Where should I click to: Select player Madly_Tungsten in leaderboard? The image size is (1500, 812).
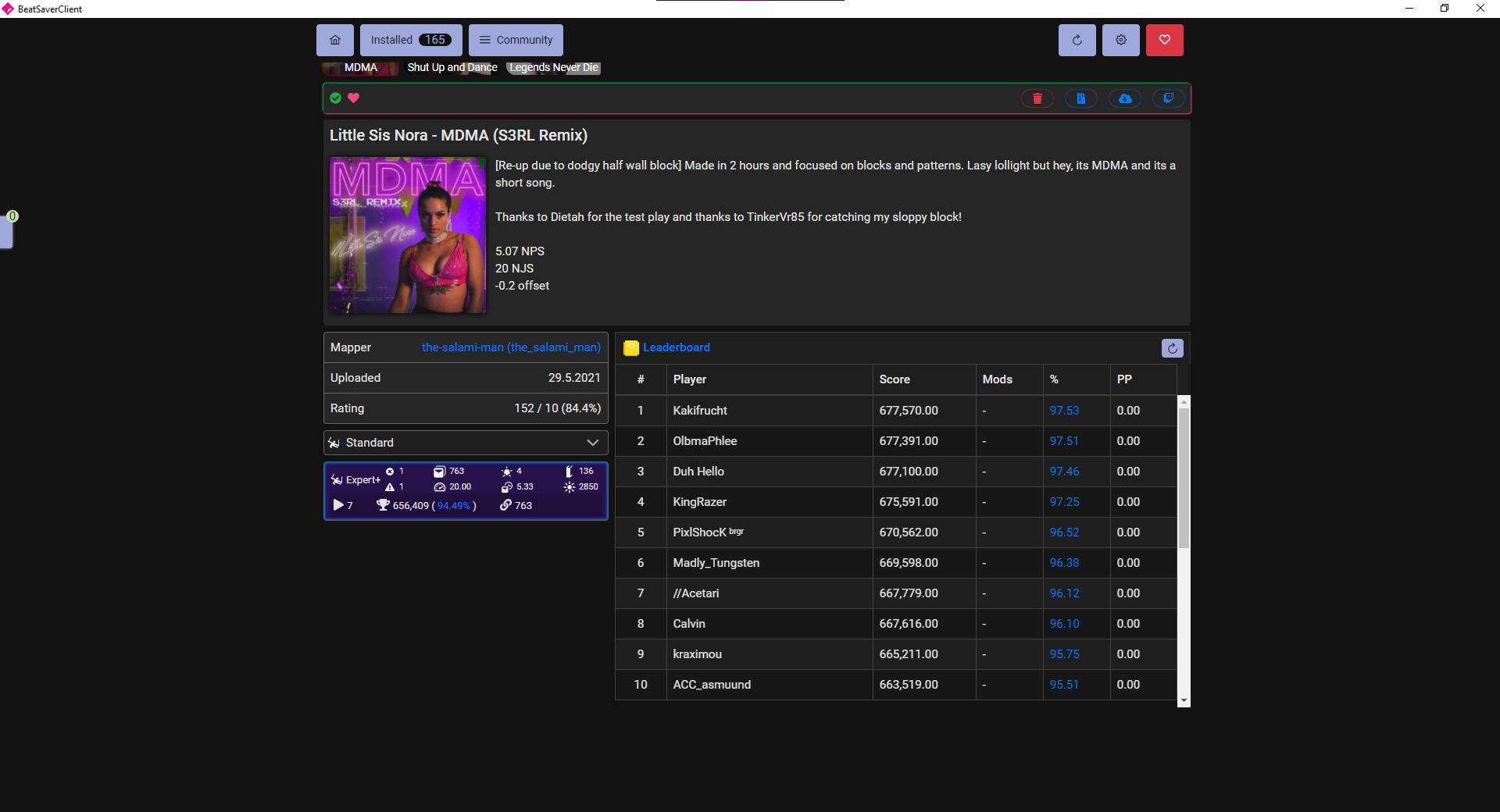coord(716,563)
